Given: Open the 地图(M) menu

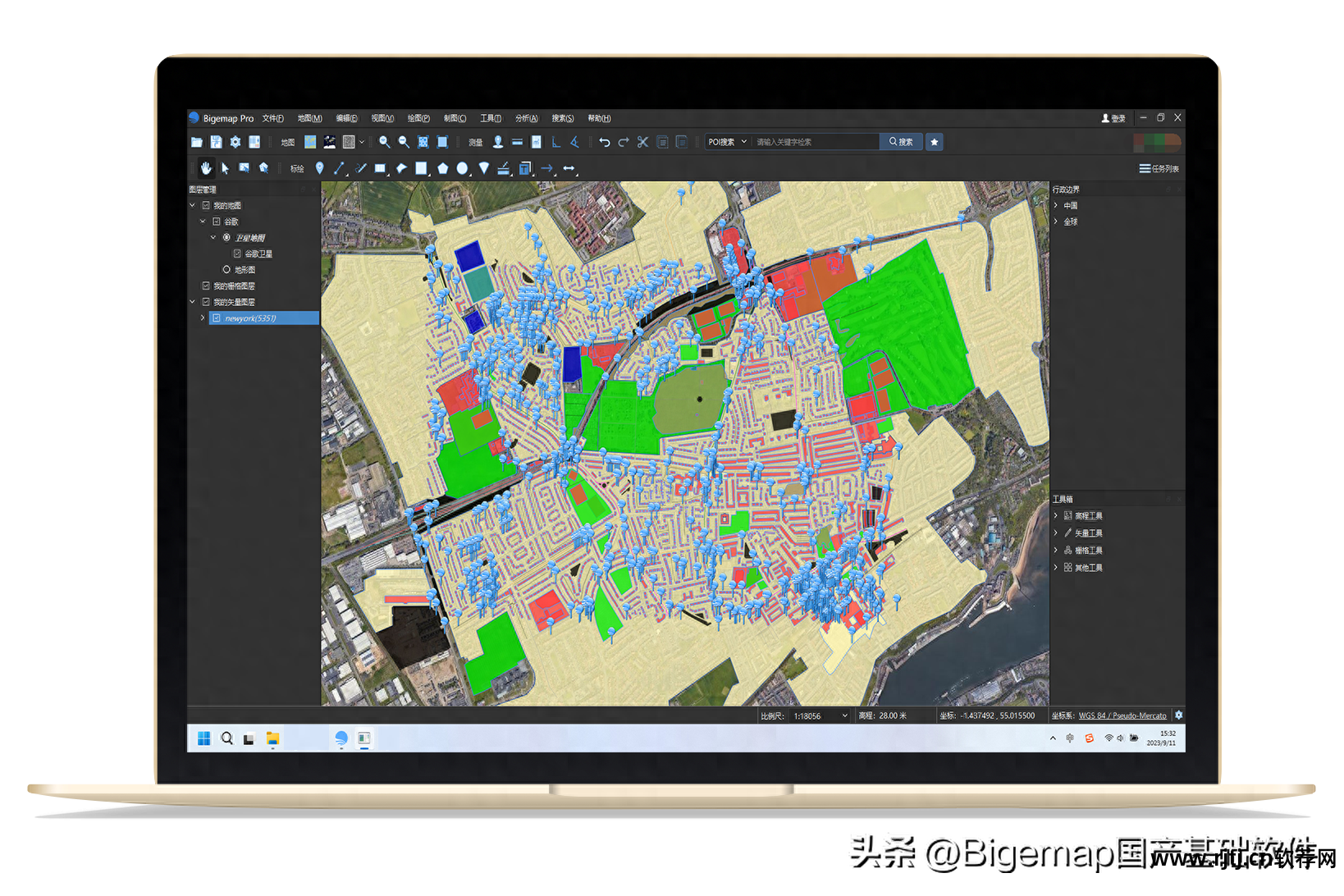Looking at the screenshot, I should coord(309,118).
